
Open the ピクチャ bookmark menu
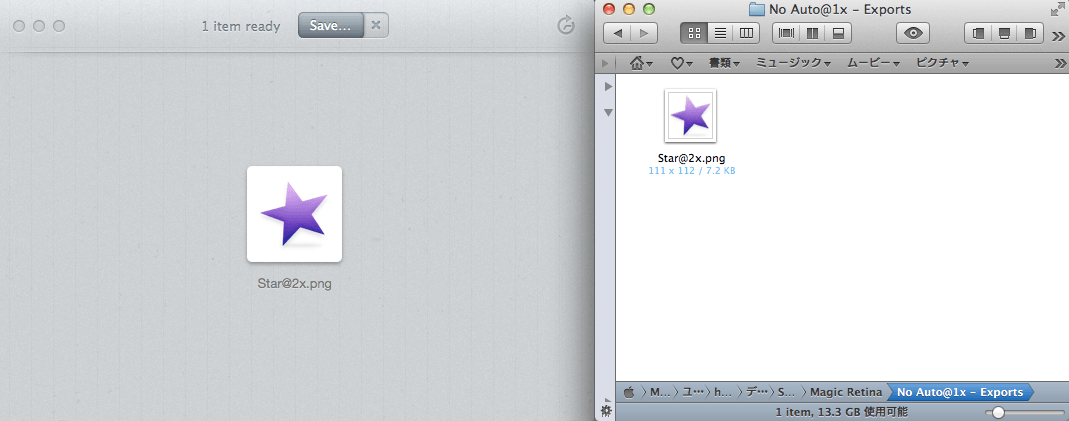coord(943,63)
